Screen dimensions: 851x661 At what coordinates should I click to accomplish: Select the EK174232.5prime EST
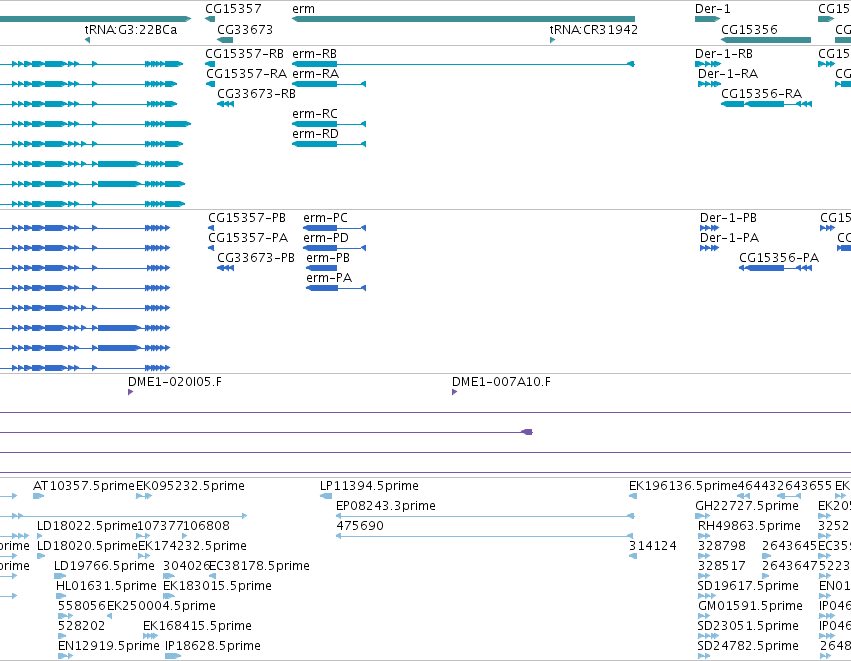(144, 556)
